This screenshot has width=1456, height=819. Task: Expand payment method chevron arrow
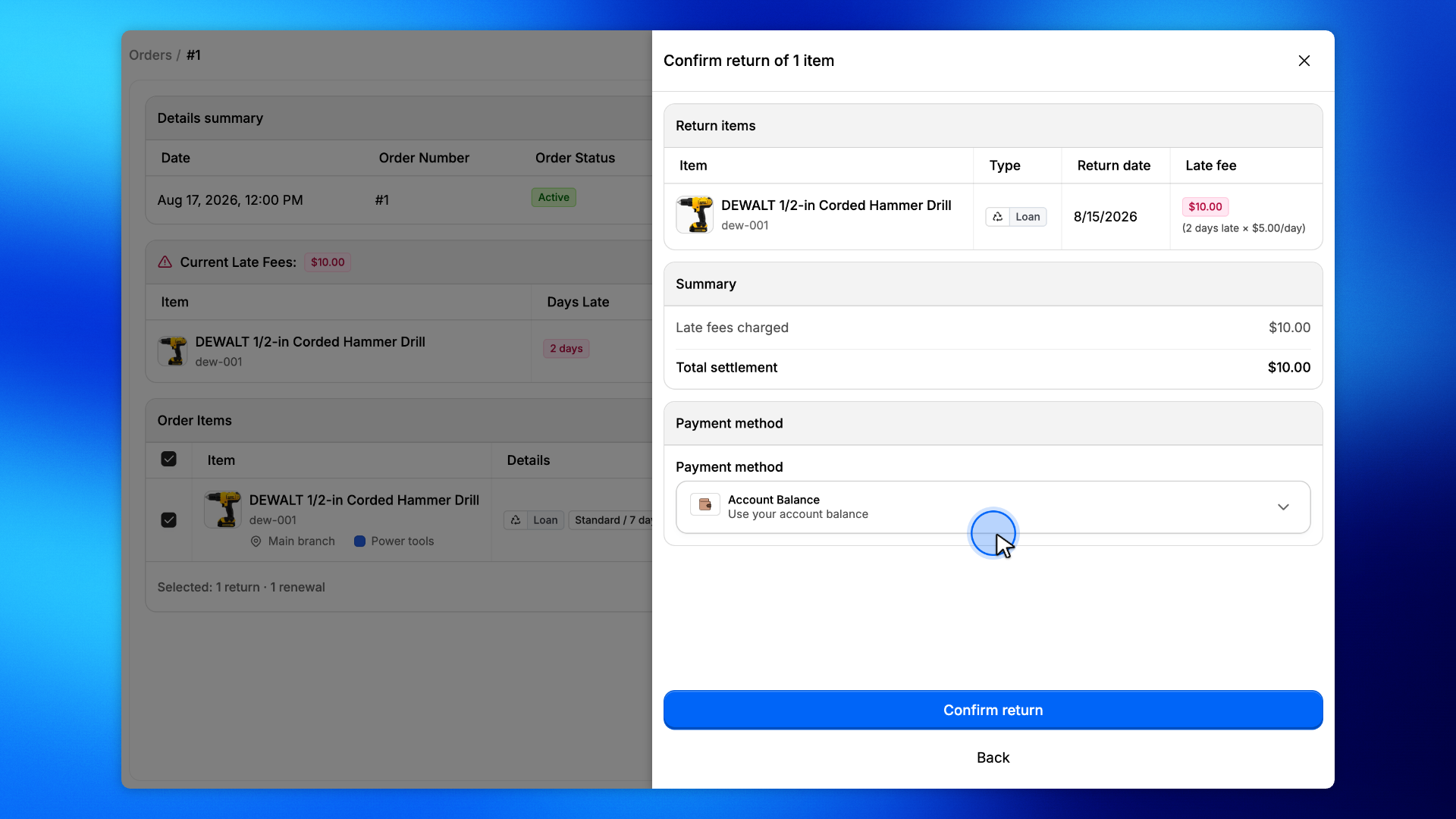point(1283,507)
